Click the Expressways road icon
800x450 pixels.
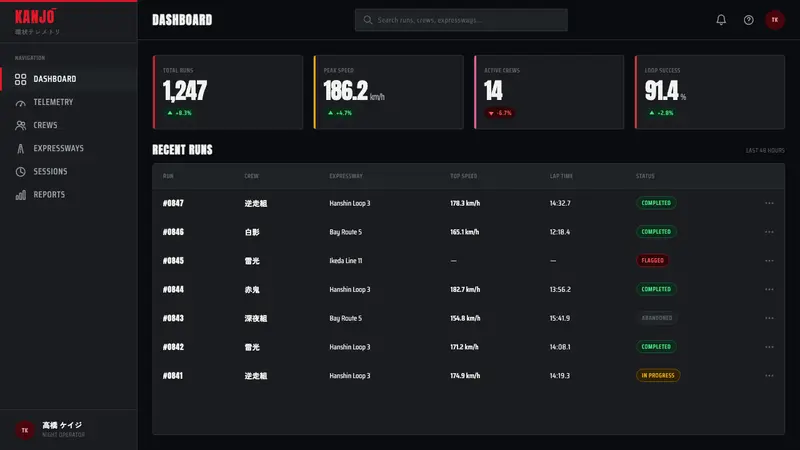(x=20, y=148)
